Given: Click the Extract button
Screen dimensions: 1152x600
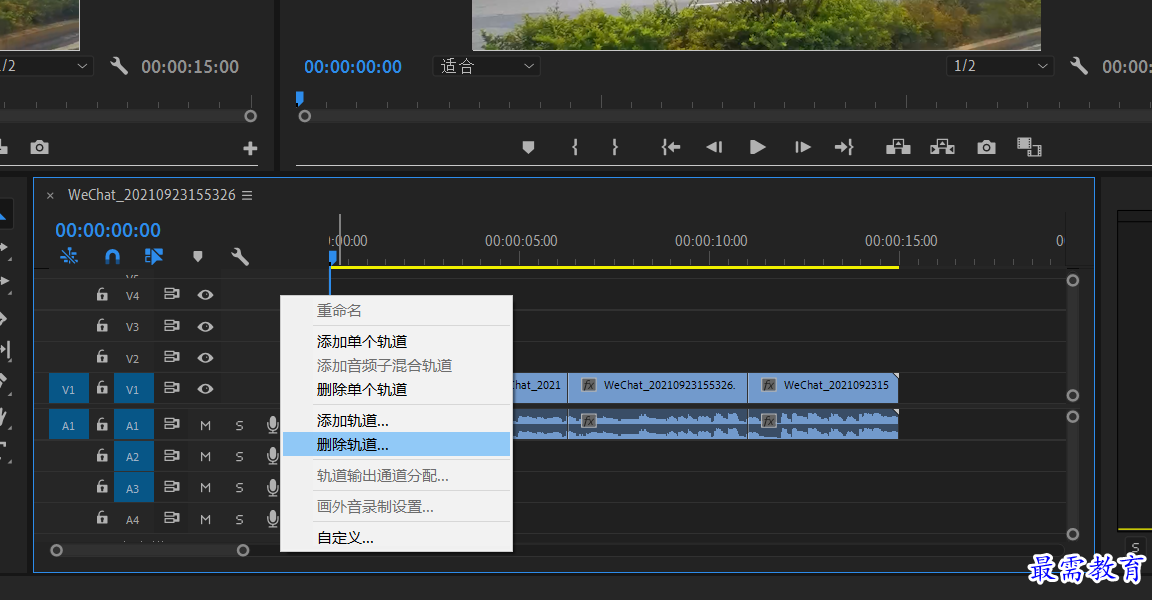Looking at the screenshot, I should pos(942,148).
